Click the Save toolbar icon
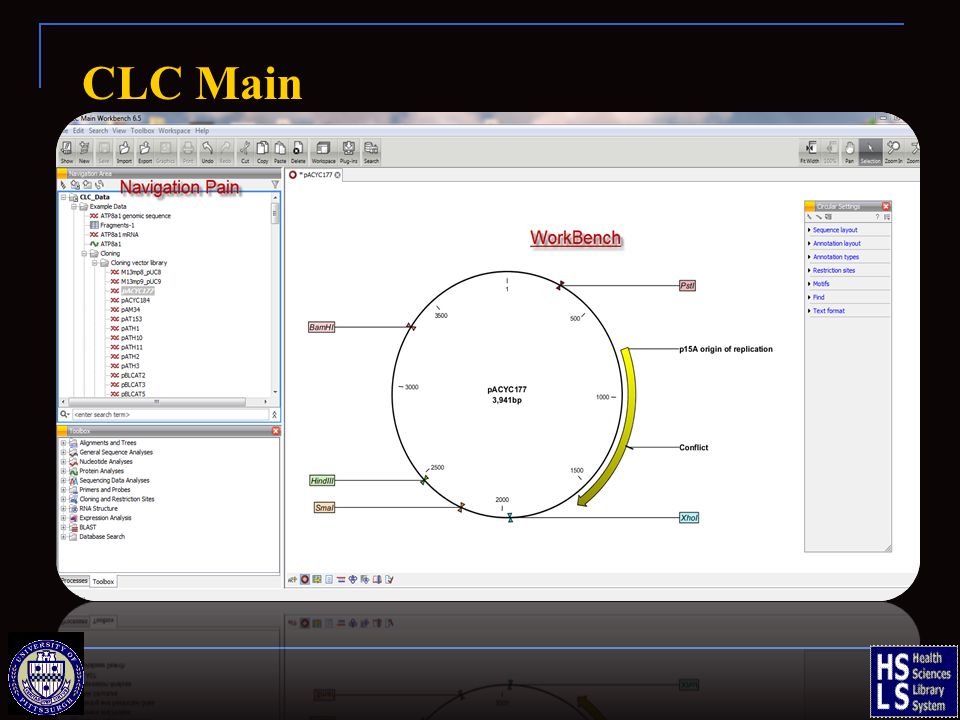960x720 pixels. click(x=104, y=151)
